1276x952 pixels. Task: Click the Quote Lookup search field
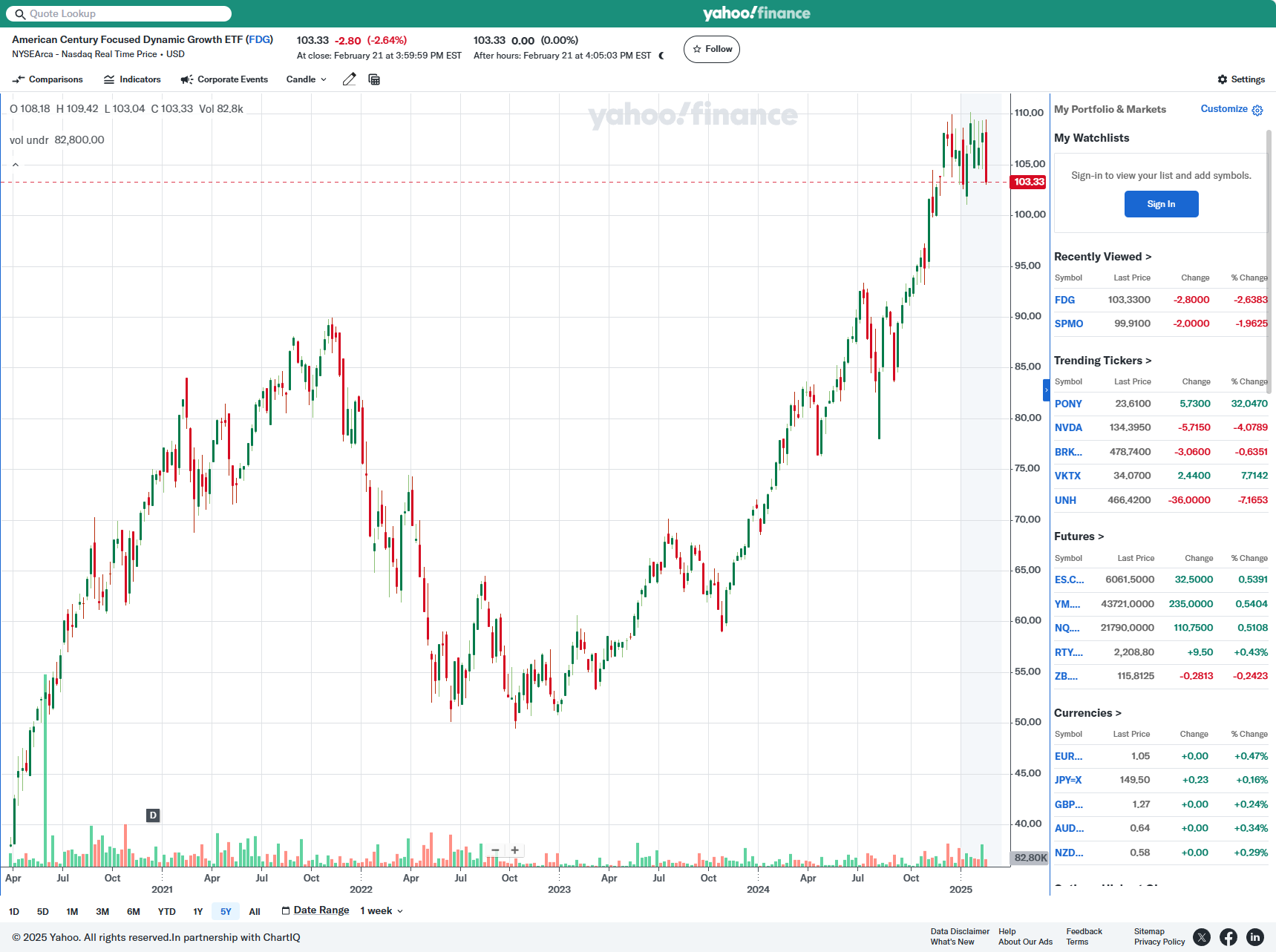coord(119,13)
